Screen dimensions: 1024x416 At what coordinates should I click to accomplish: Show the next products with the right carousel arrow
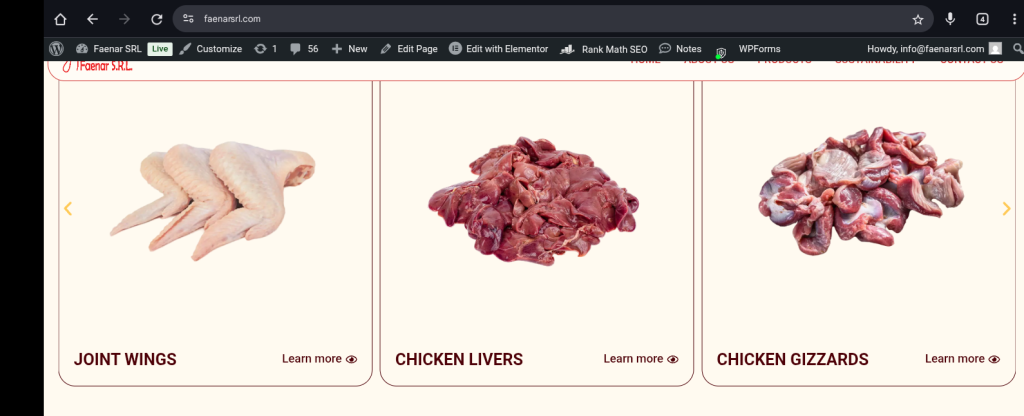click(1006, 208)
